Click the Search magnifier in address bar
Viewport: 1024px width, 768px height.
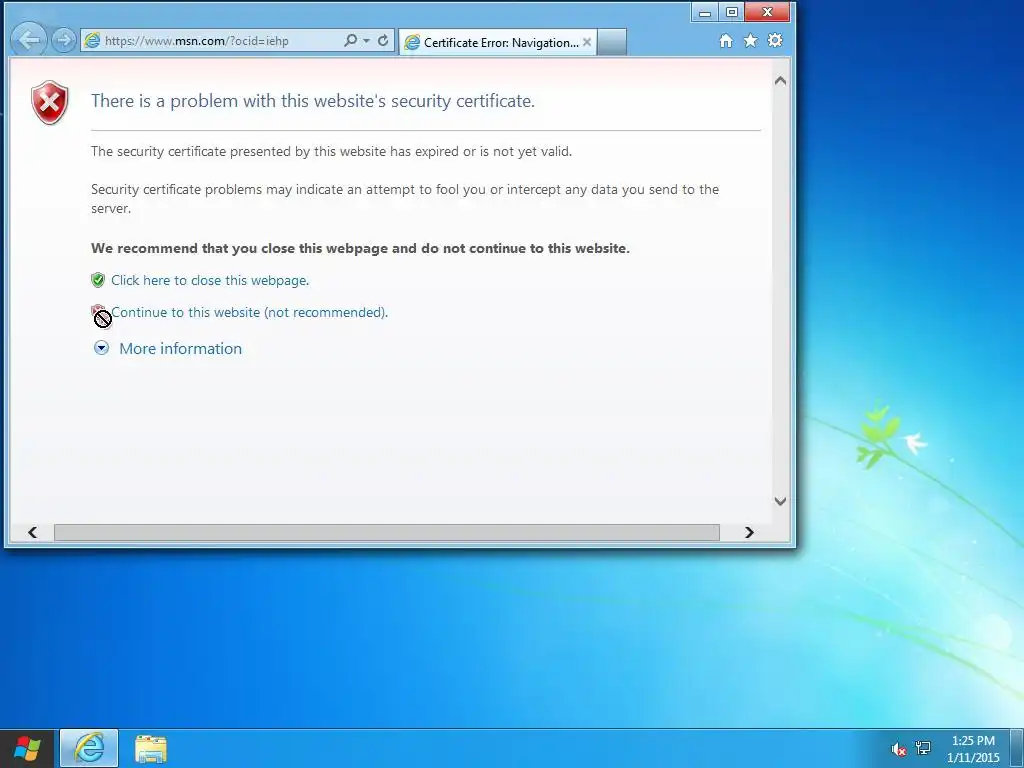(x=351, y=40)
